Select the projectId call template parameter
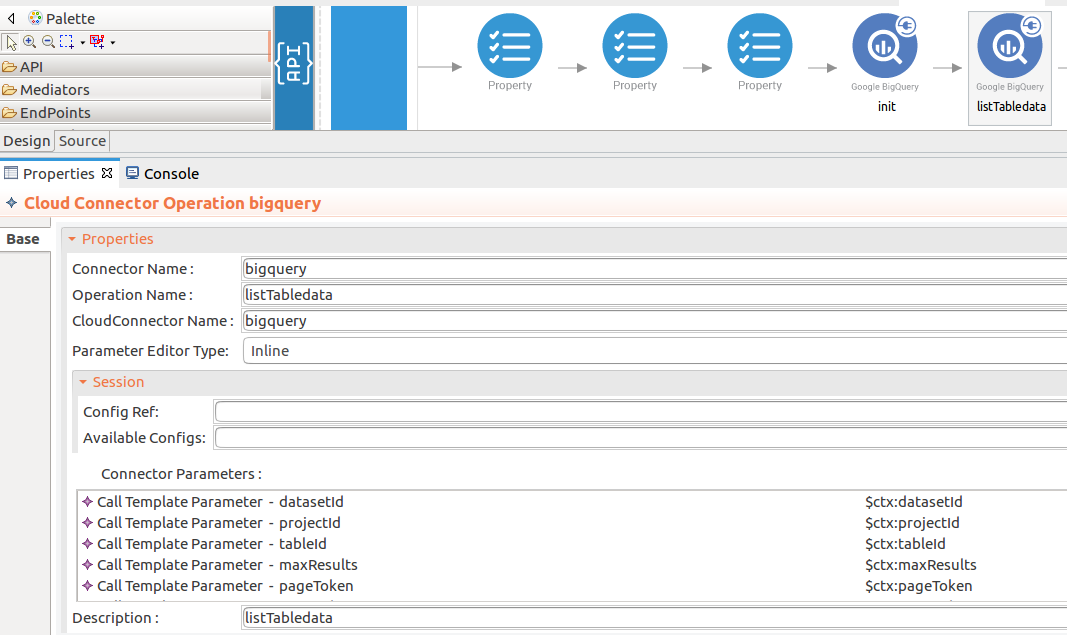Viewport: 1067px width, 635px height. click(211, 523)
